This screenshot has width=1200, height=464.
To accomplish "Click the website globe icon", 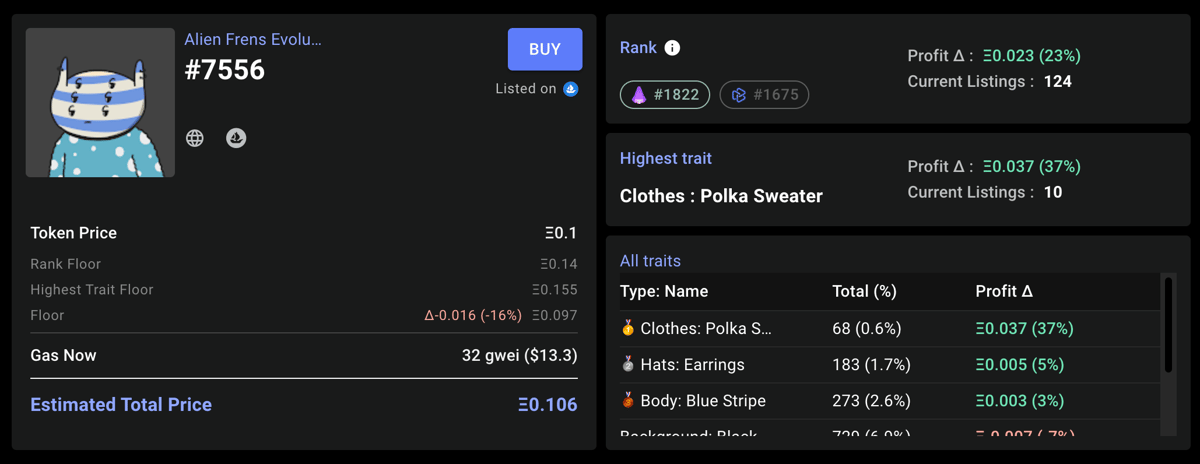I will (x=195, y=138).
